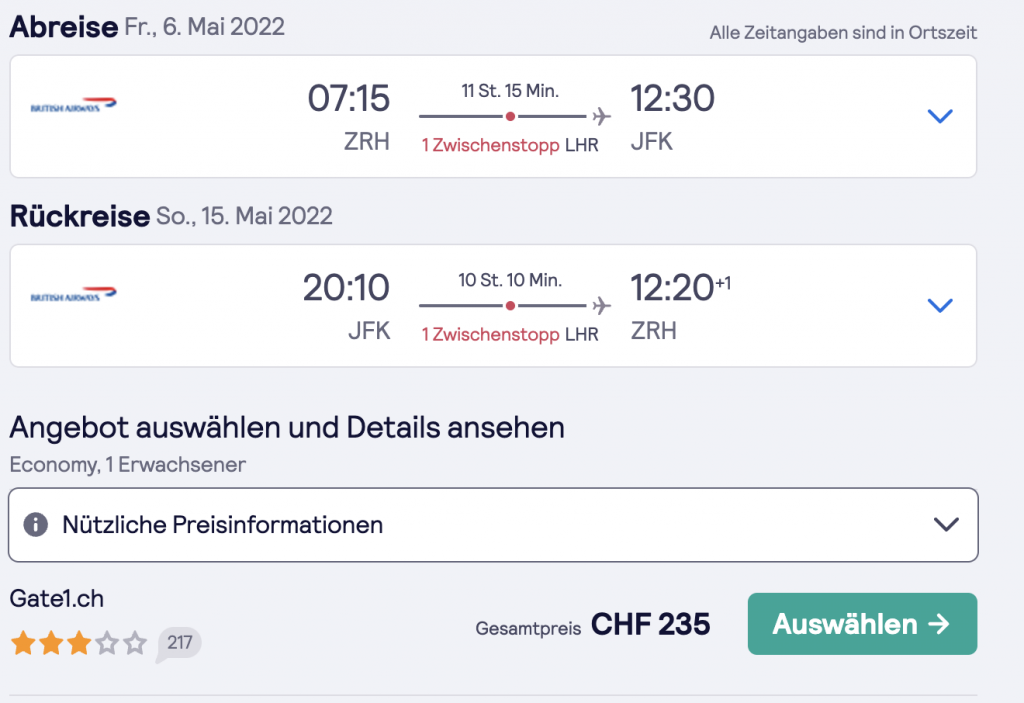Image resolution: width=1024 pixels, height=703 pixels.
Task: Open the Nützliche Preisinformationen dropdown arrow
Action: (945, 524)
